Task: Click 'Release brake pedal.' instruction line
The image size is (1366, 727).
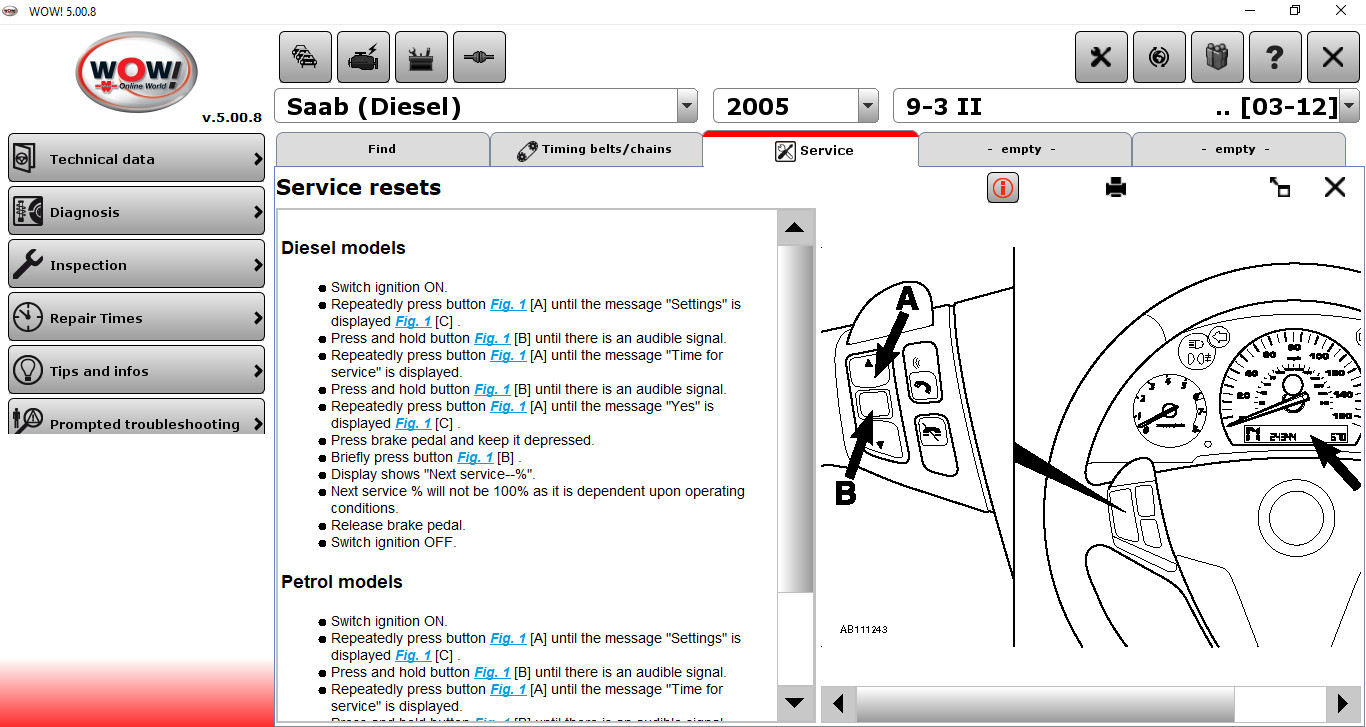Action: [x=398, y=525]
